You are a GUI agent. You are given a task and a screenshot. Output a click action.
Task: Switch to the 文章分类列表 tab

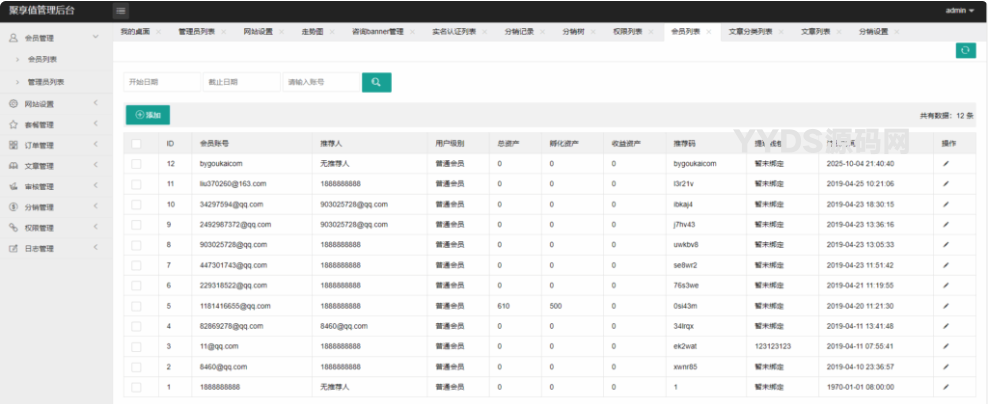pyautogui.click(x=750, y=32)
